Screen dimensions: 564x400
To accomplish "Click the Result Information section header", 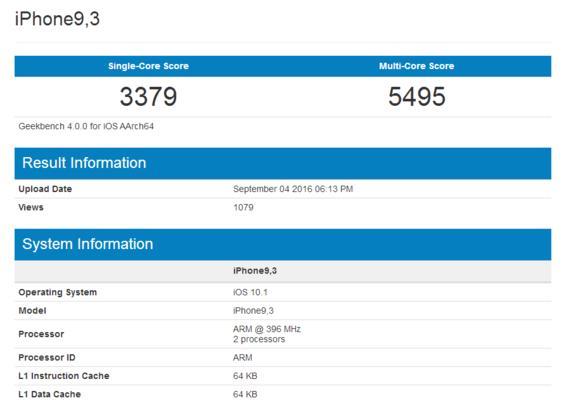I will tap(283, 163).
